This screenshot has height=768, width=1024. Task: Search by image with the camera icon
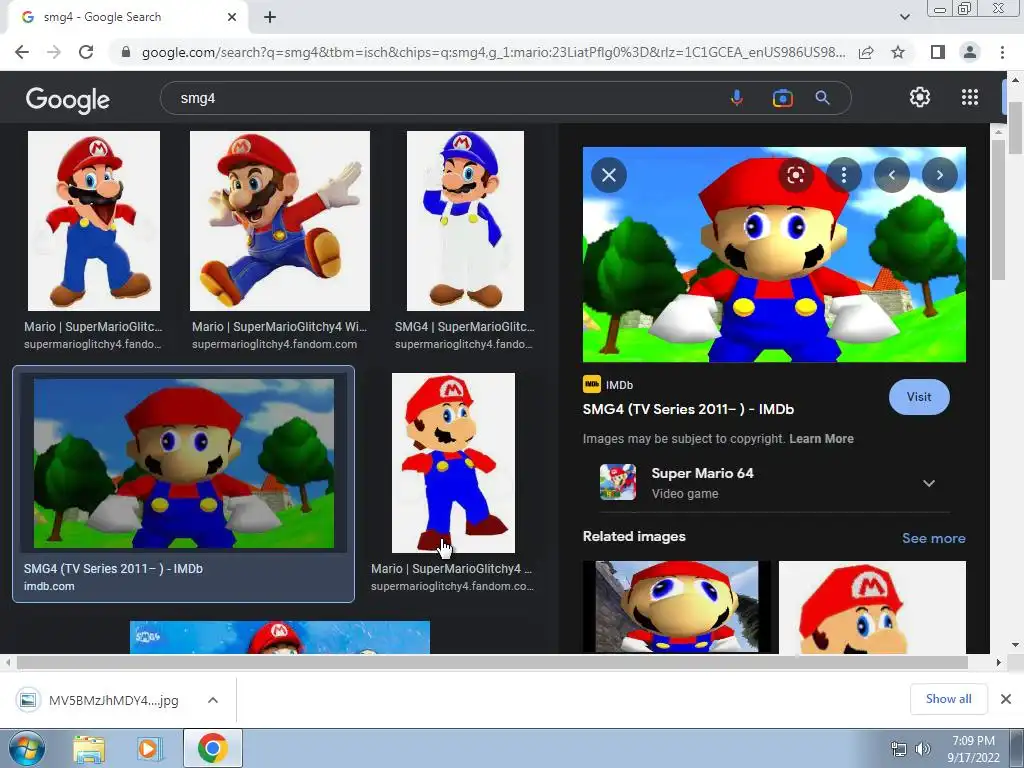click(x=782, y=98)
